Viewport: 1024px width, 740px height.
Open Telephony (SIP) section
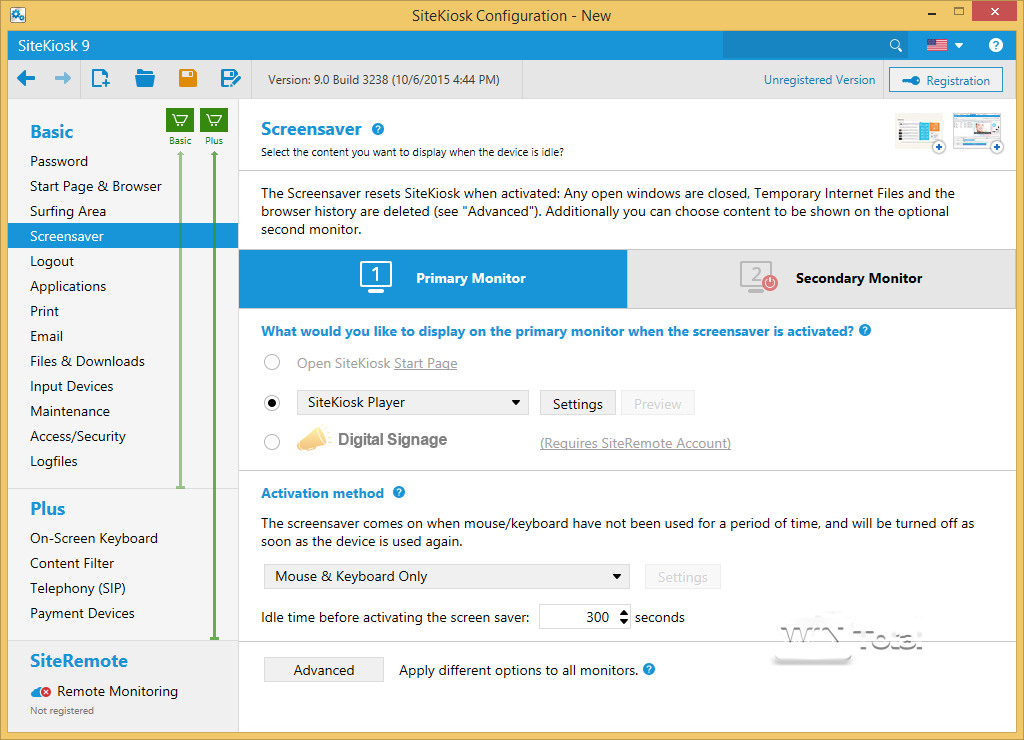point(78,588)
